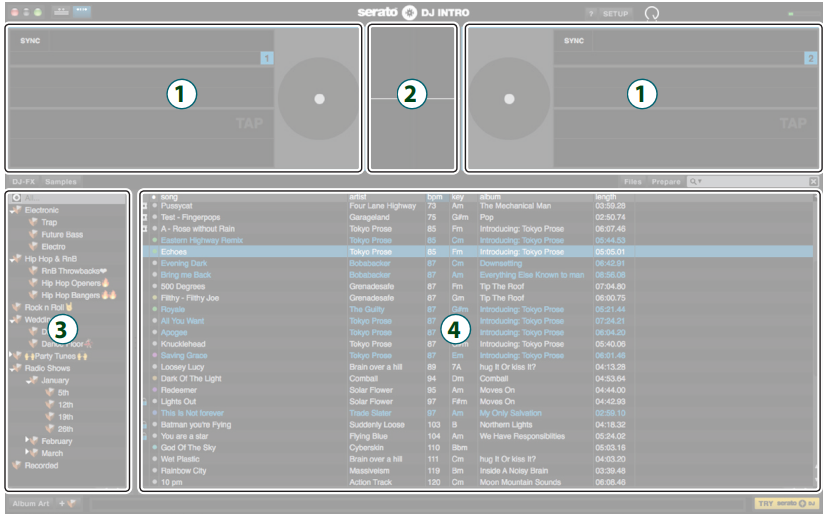The height and width of the screenshot is (518, 826).
Task: Select the Eastern Highway Remix track
Action: pyautogui.click(x=202, y=240)
